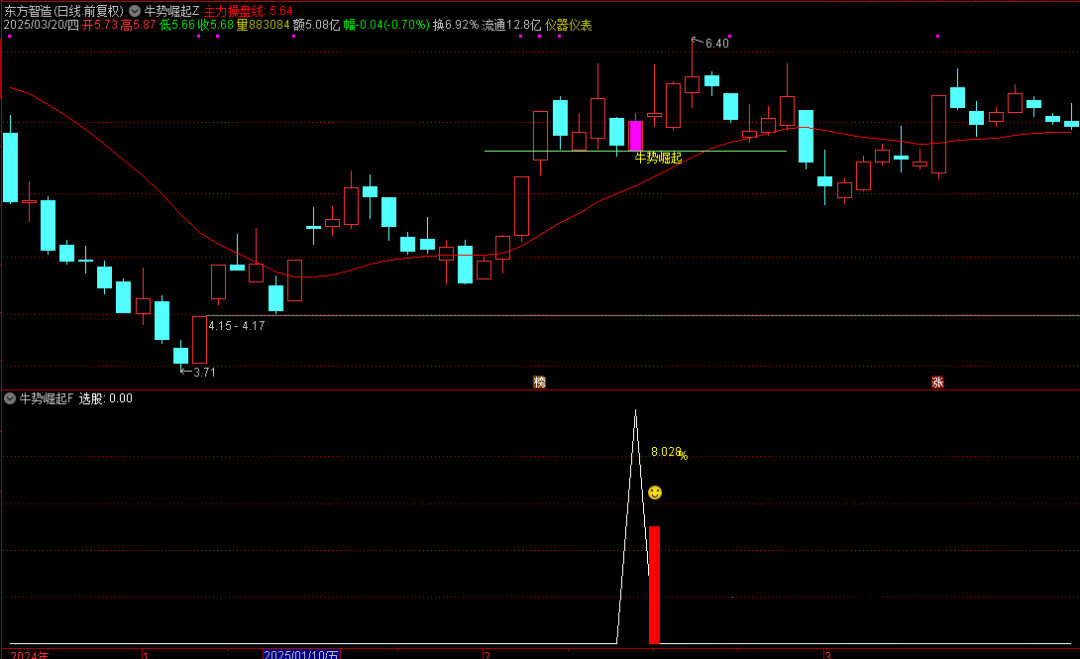Click the 主力操盘线 indicator label
Screen dimensions: 1080x659
click(236, 10)
